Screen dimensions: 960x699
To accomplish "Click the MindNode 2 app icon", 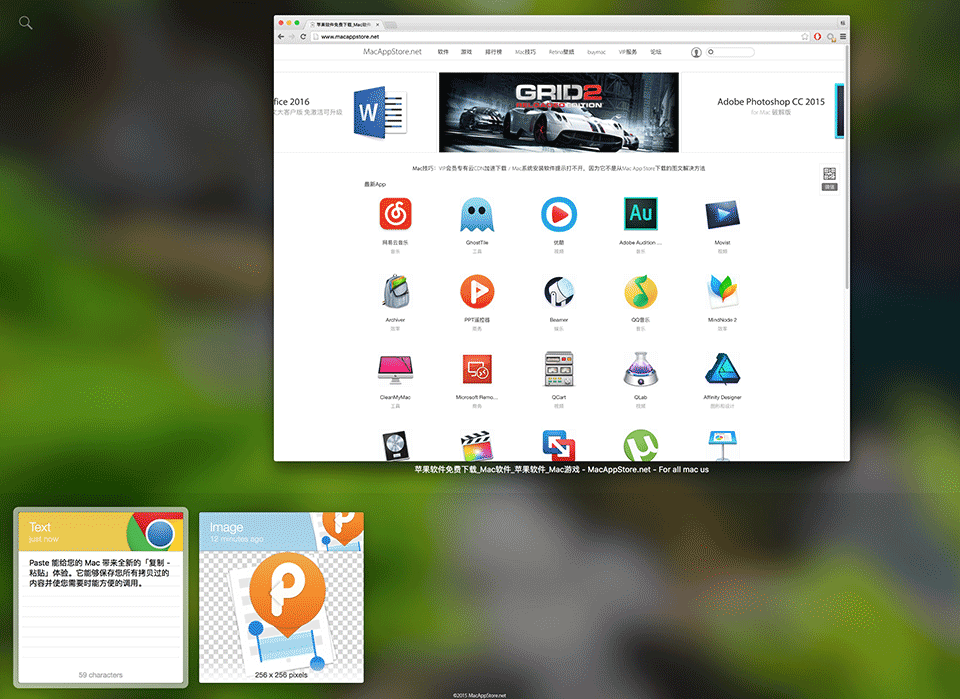I will 722,292.
